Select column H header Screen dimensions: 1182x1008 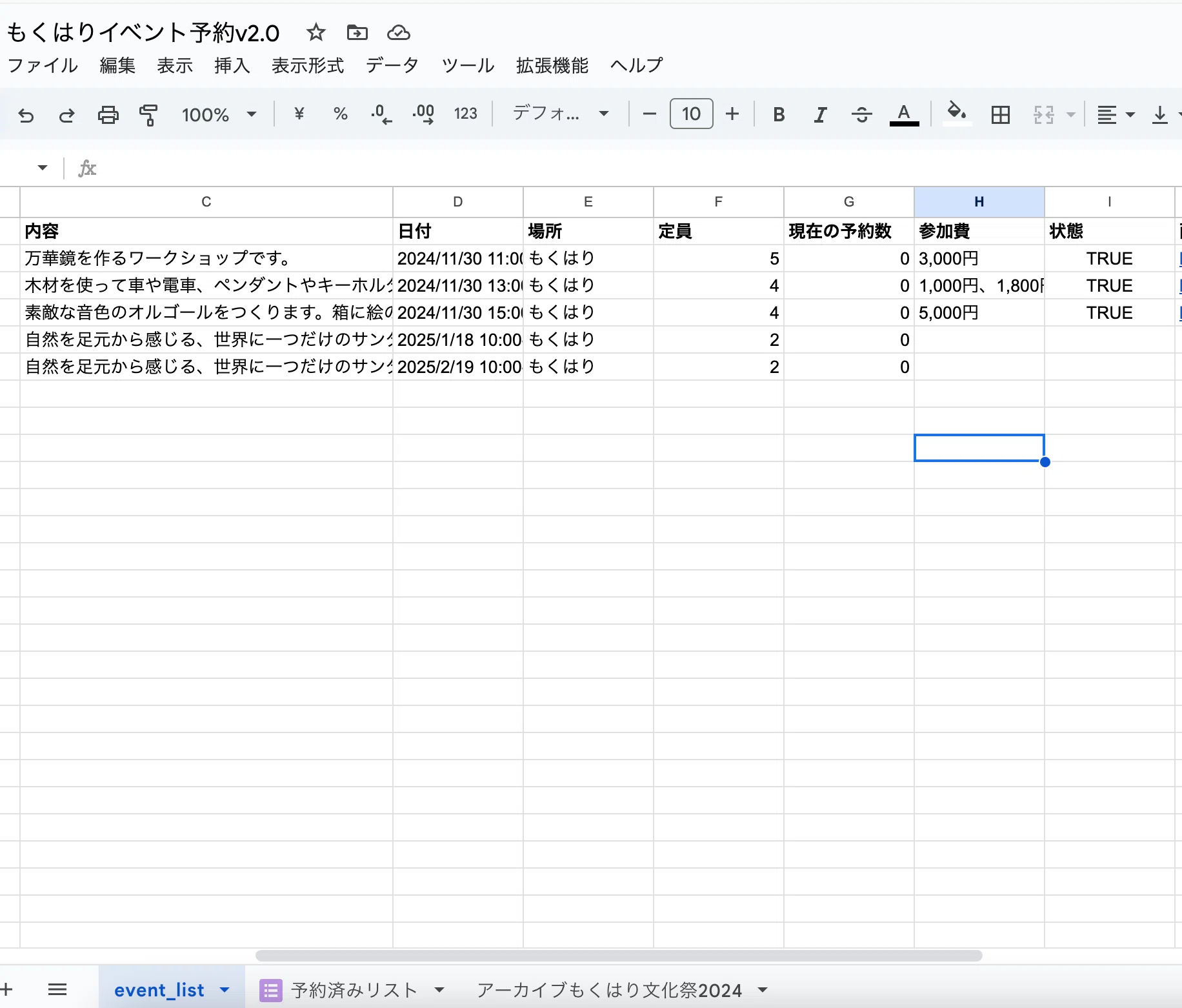[979, 202]
